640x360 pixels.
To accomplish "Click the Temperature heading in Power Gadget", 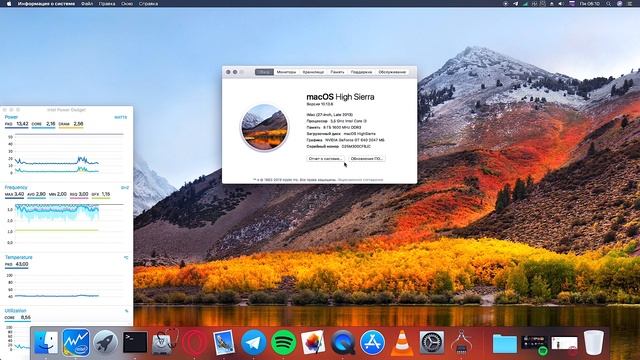I will pyautogui.click(x=18, y=257).
